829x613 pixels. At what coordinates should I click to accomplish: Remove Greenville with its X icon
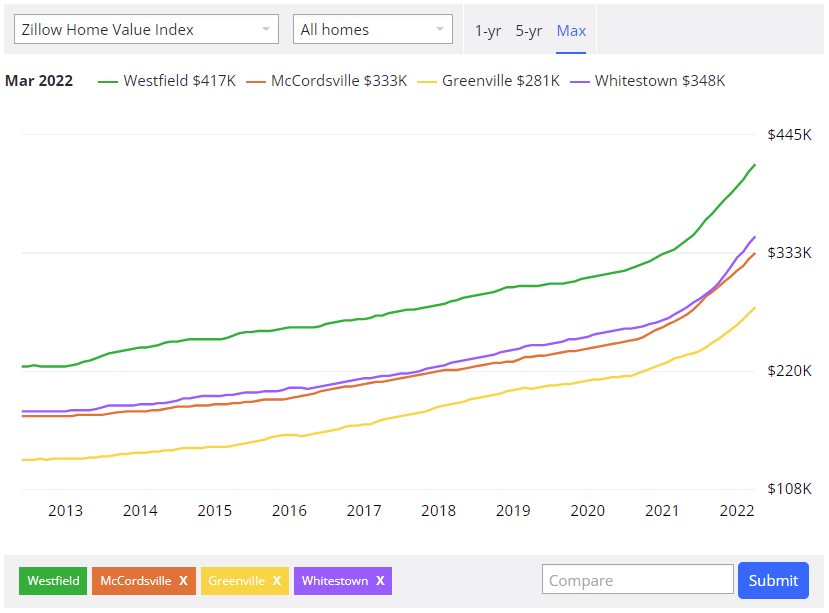(x=277, y=581)
